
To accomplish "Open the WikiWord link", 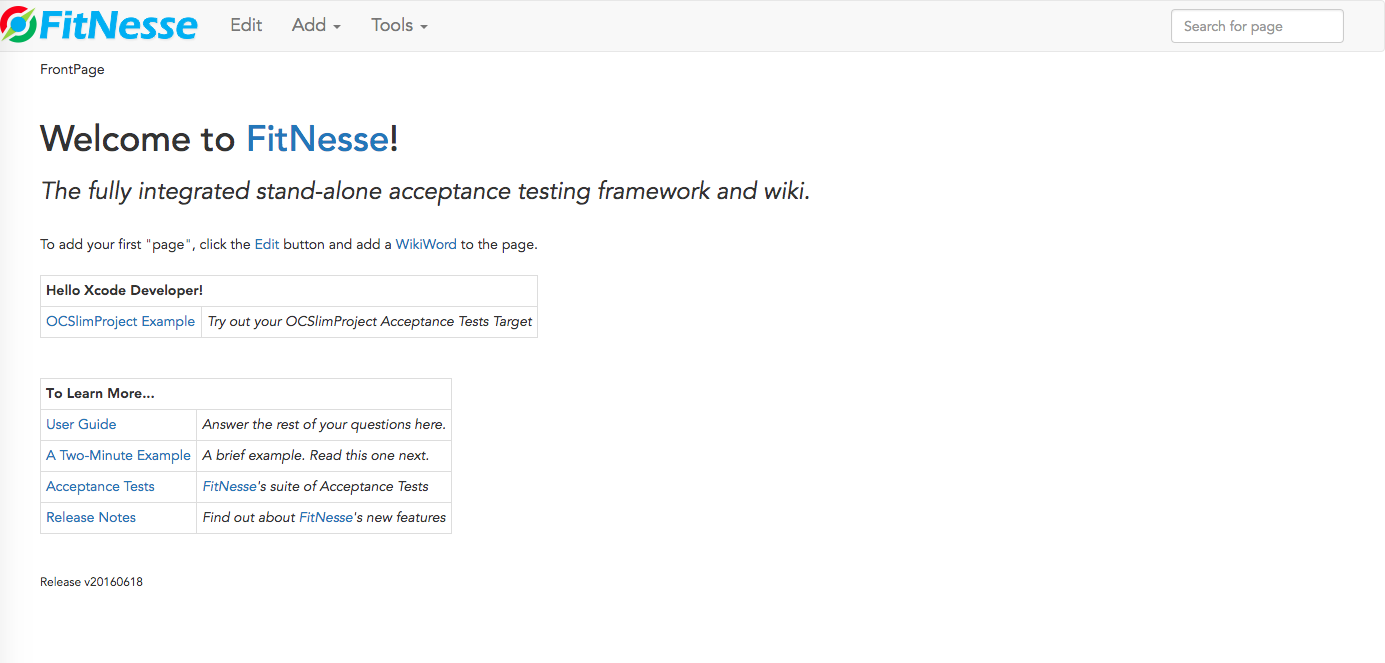I will click(426, 244).
